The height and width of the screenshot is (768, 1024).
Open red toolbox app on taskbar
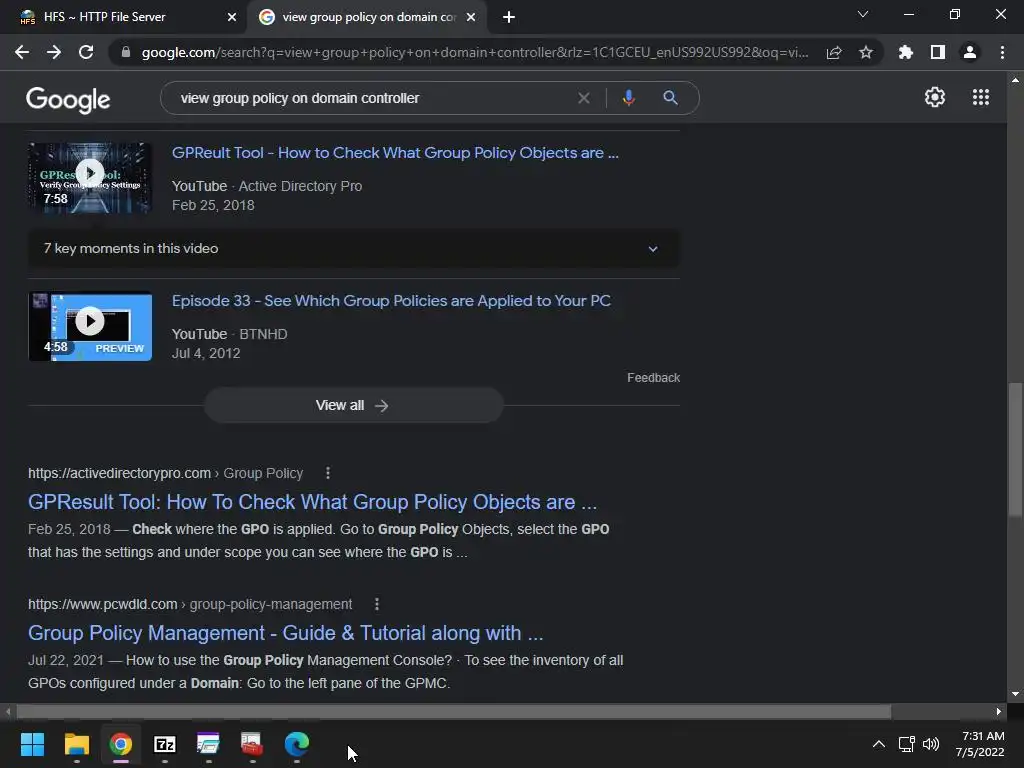252,744
